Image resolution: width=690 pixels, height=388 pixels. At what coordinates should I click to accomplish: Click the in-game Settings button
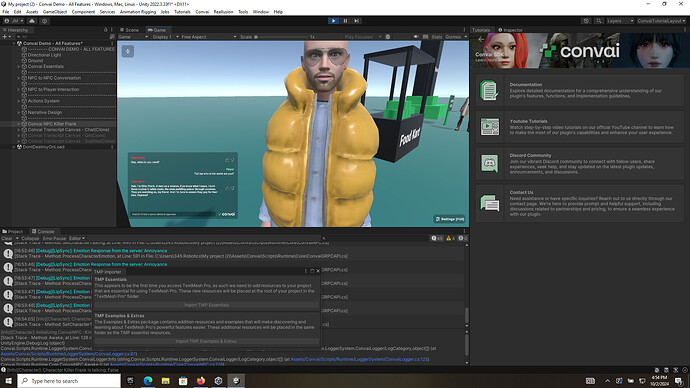(449, 219)
